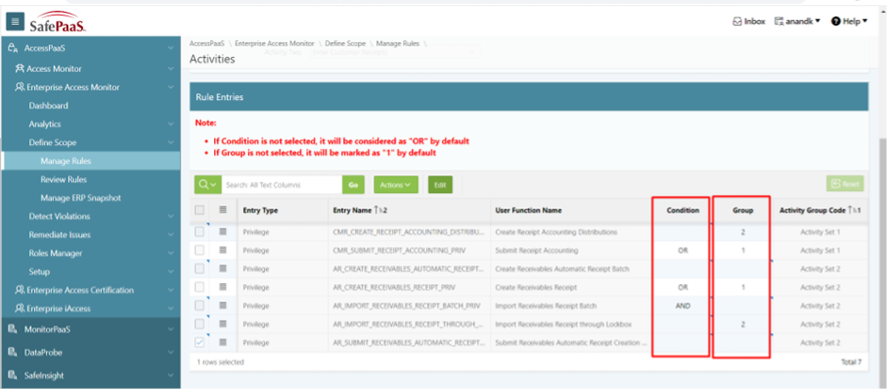889x391 pixels.
Task: Expand the Analytics submenu
Action: [171, 124]
